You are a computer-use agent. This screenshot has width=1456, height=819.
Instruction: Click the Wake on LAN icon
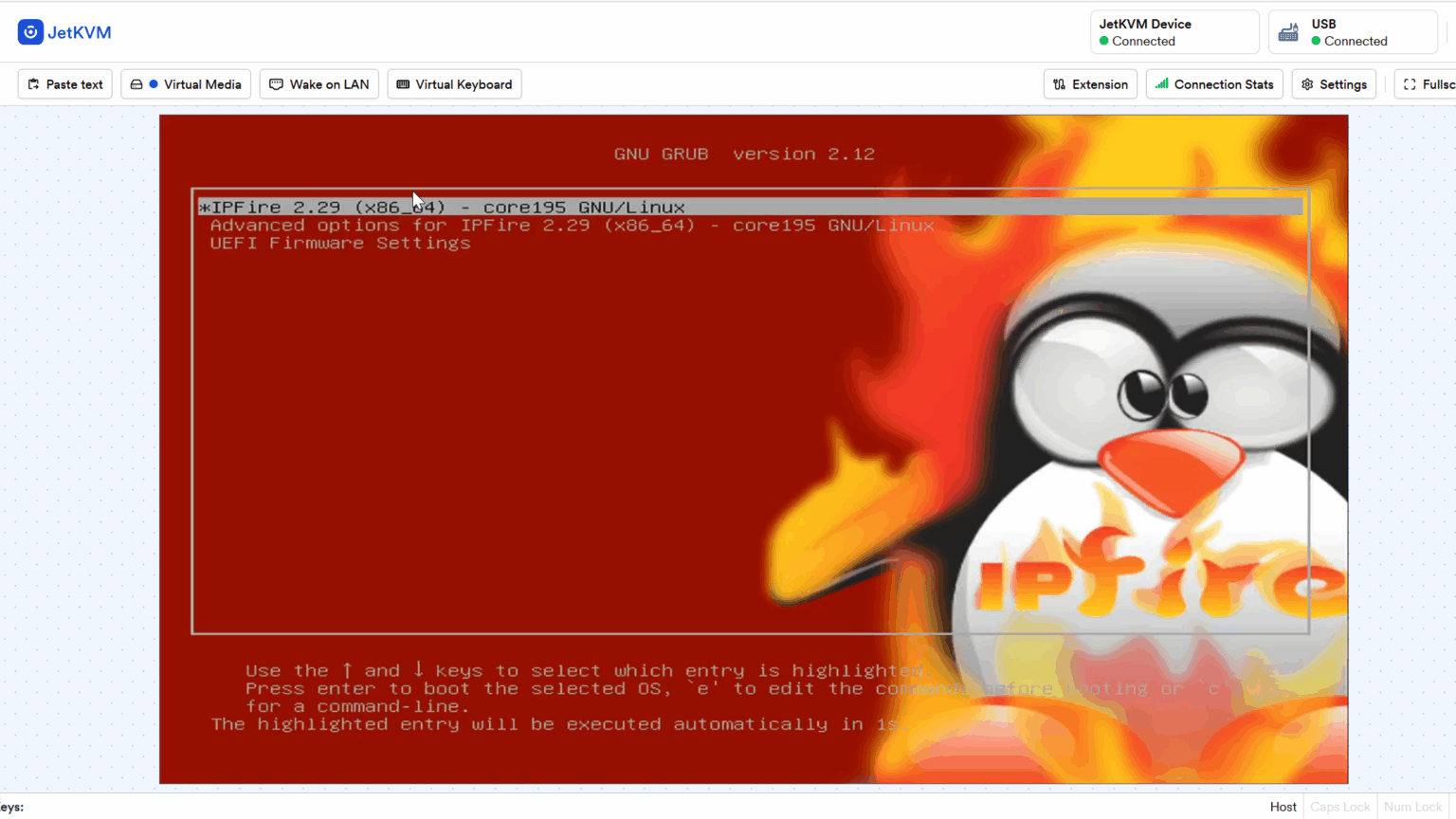(x=277, y=84)
